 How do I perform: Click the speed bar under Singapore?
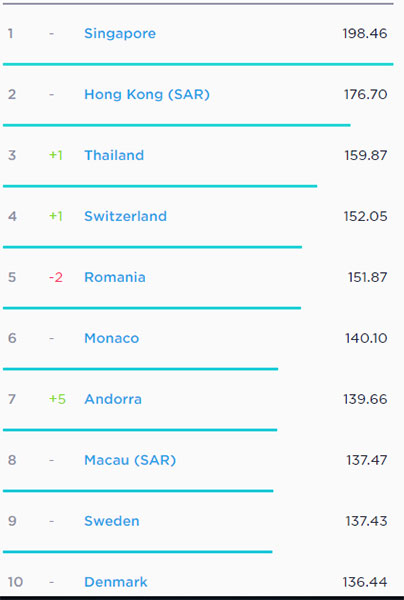198,64
